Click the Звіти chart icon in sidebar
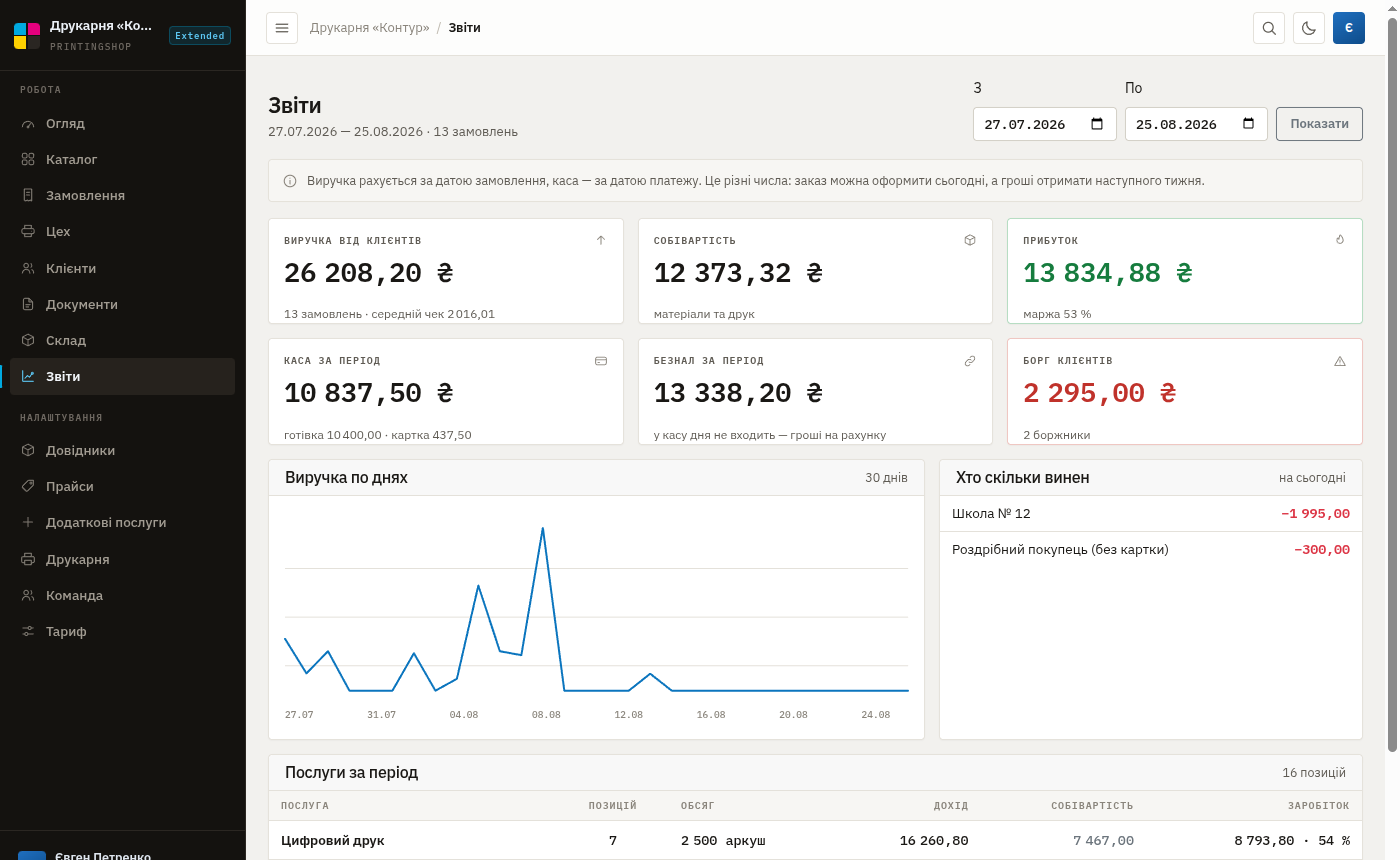The image size is (1400, 860). 28,377
